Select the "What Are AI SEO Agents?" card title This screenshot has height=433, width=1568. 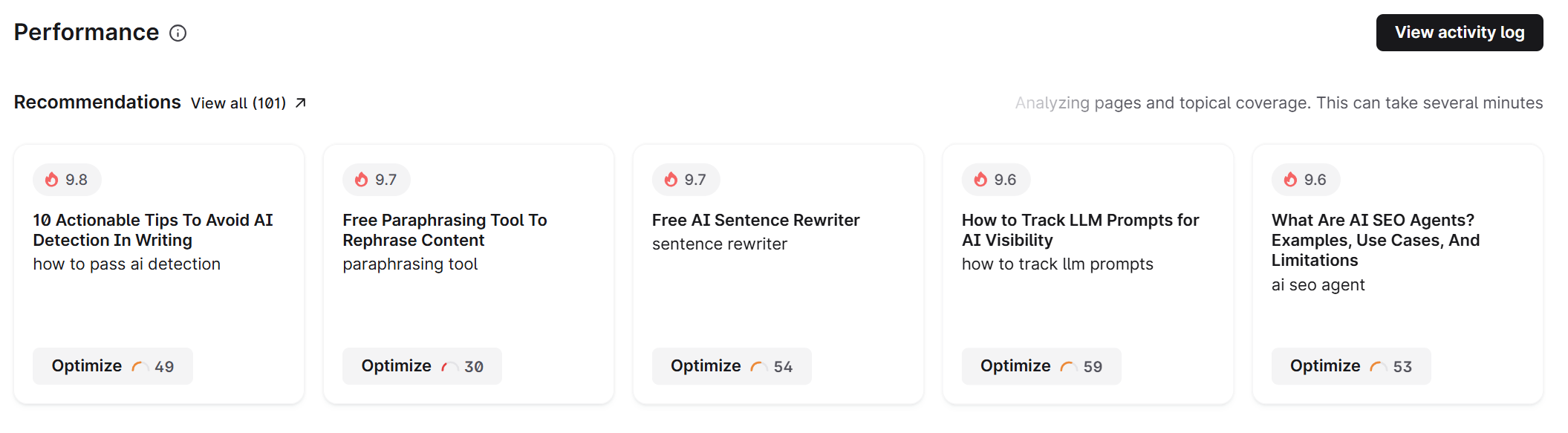tap(1375, 240)
